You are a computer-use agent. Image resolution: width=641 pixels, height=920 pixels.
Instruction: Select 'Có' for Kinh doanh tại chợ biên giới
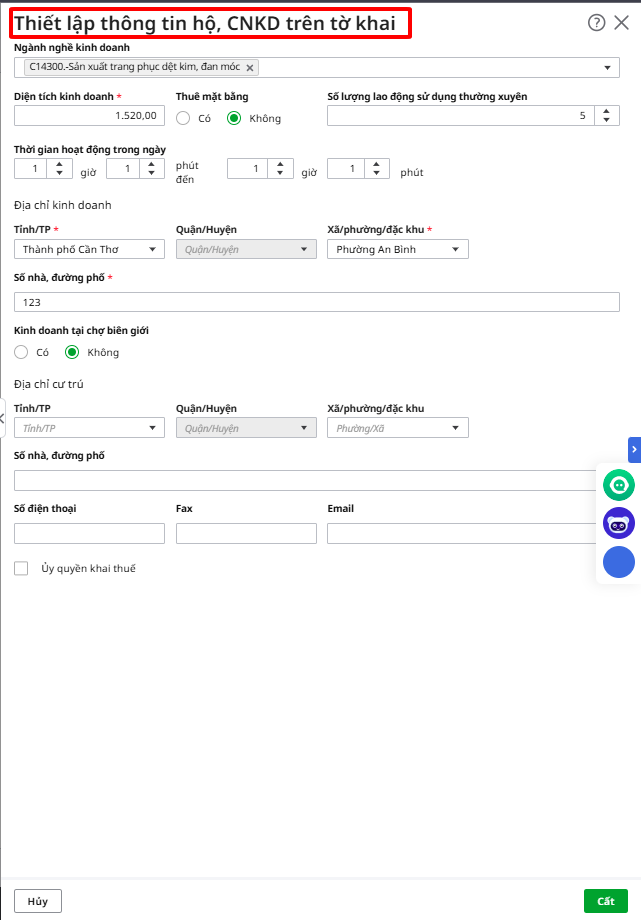[x=21, y=352]
